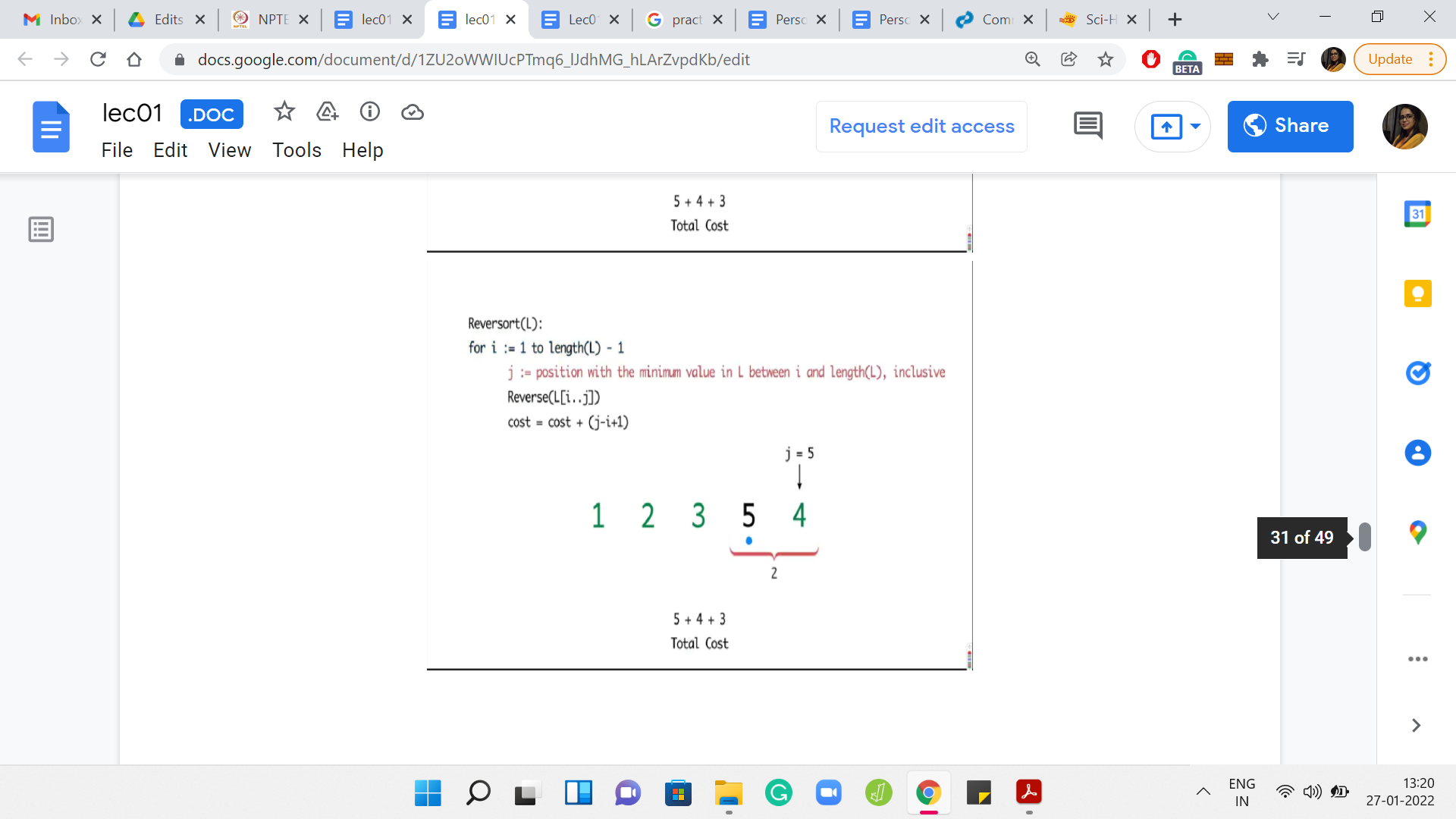Open the tab search chevron

click(1273, 18)
